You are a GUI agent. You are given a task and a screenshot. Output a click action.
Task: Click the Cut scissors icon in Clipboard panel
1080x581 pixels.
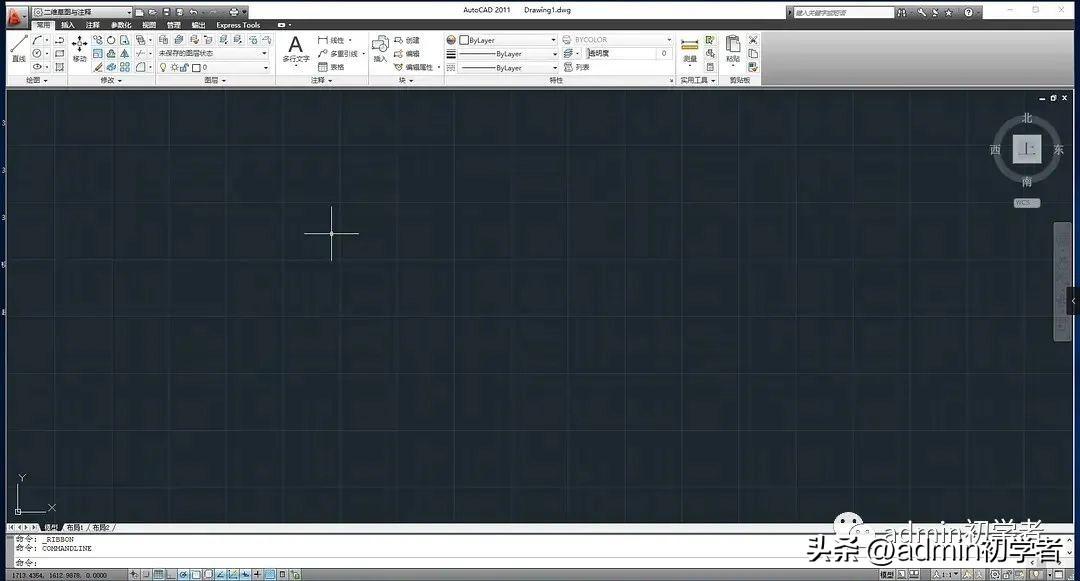[x=753, y=40]
